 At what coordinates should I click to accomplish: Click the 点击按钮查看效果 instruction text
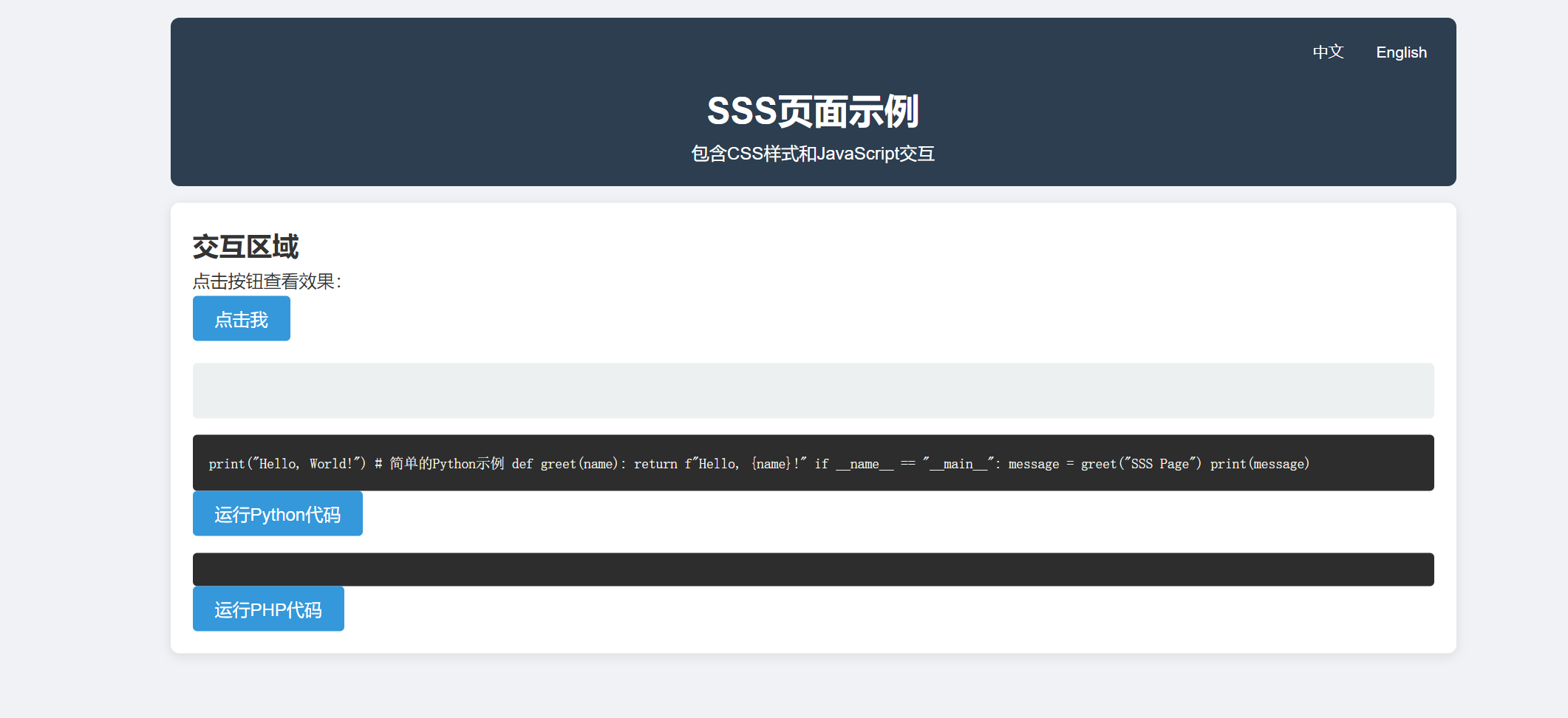point(267,281)
